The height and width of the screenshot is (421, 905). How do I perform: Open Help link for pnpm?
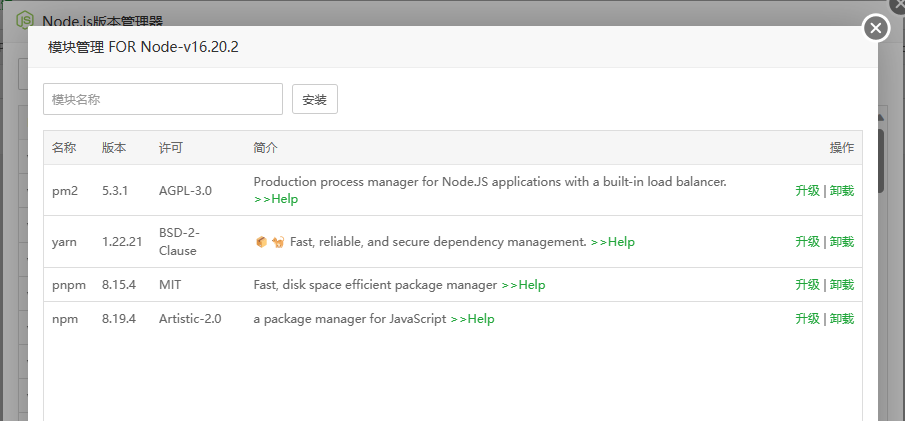coord(523,285)
